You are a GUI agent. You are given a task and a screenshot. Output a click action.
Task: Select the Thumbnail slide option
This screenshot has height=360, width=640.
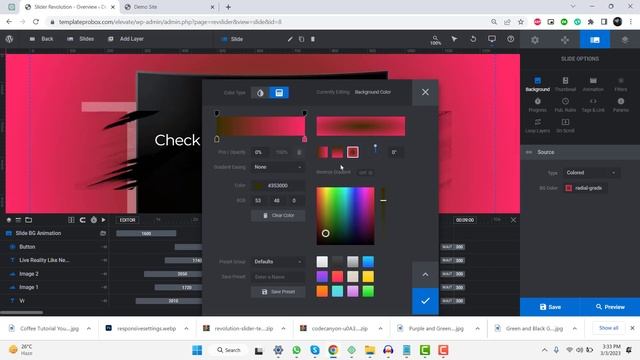[565, 84]
